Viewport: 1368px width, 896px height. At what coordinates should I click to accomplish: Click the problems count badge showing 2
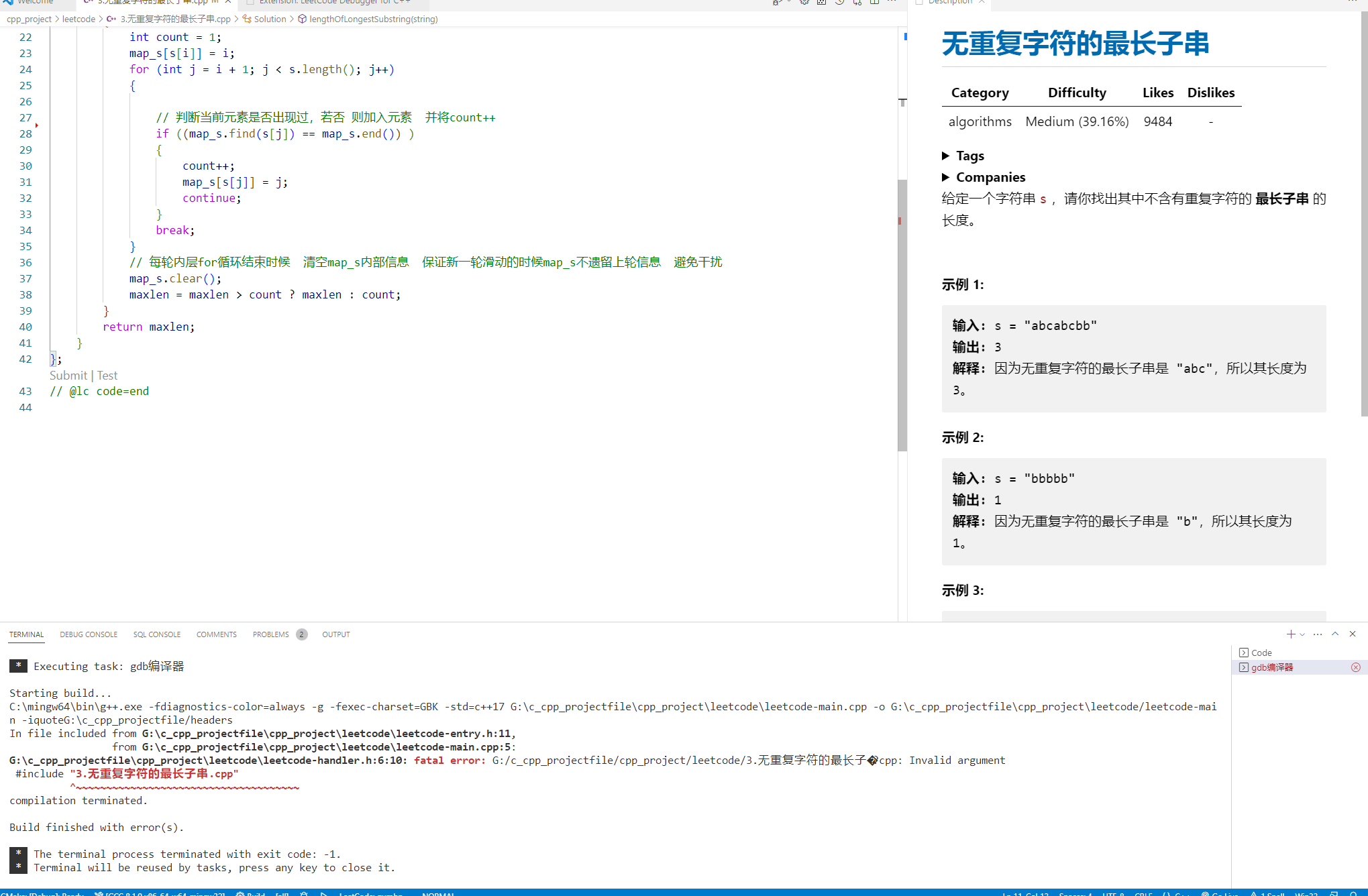[x=301, y=634]
